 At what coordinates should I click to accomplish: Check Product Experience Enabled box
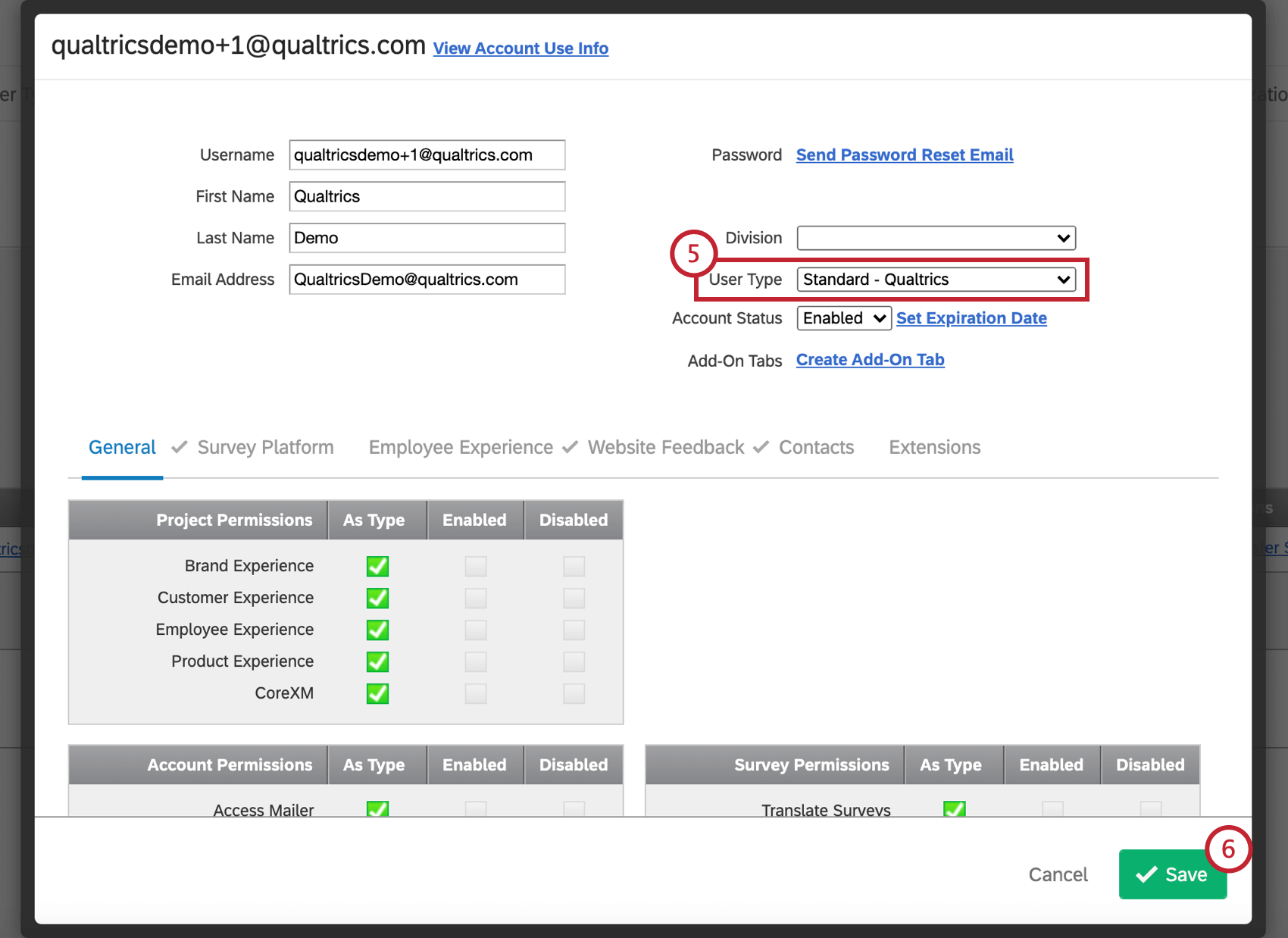pos(475,661)
